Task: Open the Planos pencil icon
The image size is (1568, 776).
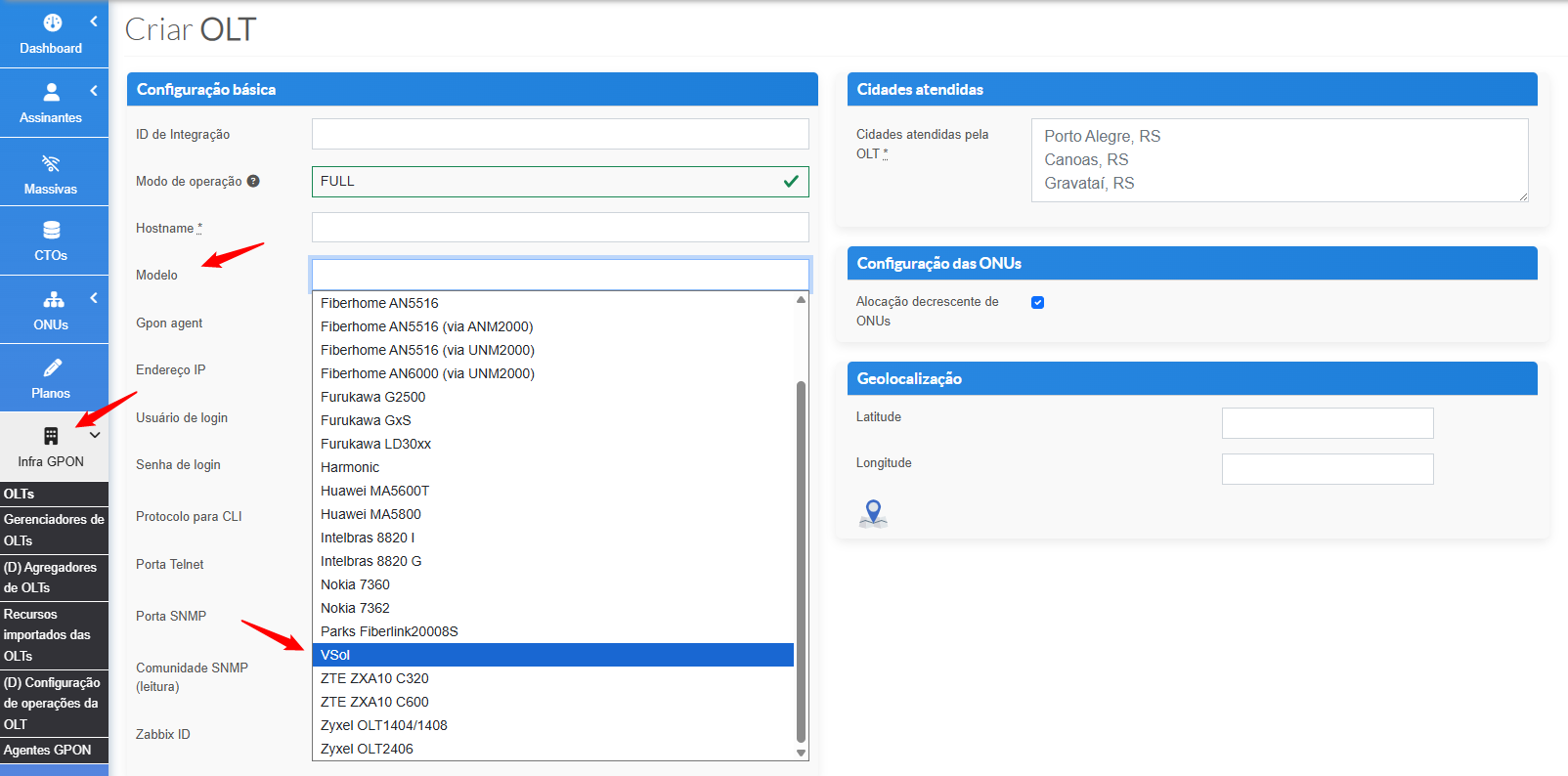Action: pyautogui.click(x=53, y=367)
